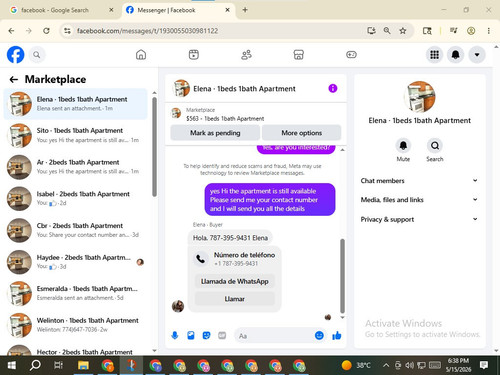Click phone number +1 787-395-9431 text

(x=236, y=263)
